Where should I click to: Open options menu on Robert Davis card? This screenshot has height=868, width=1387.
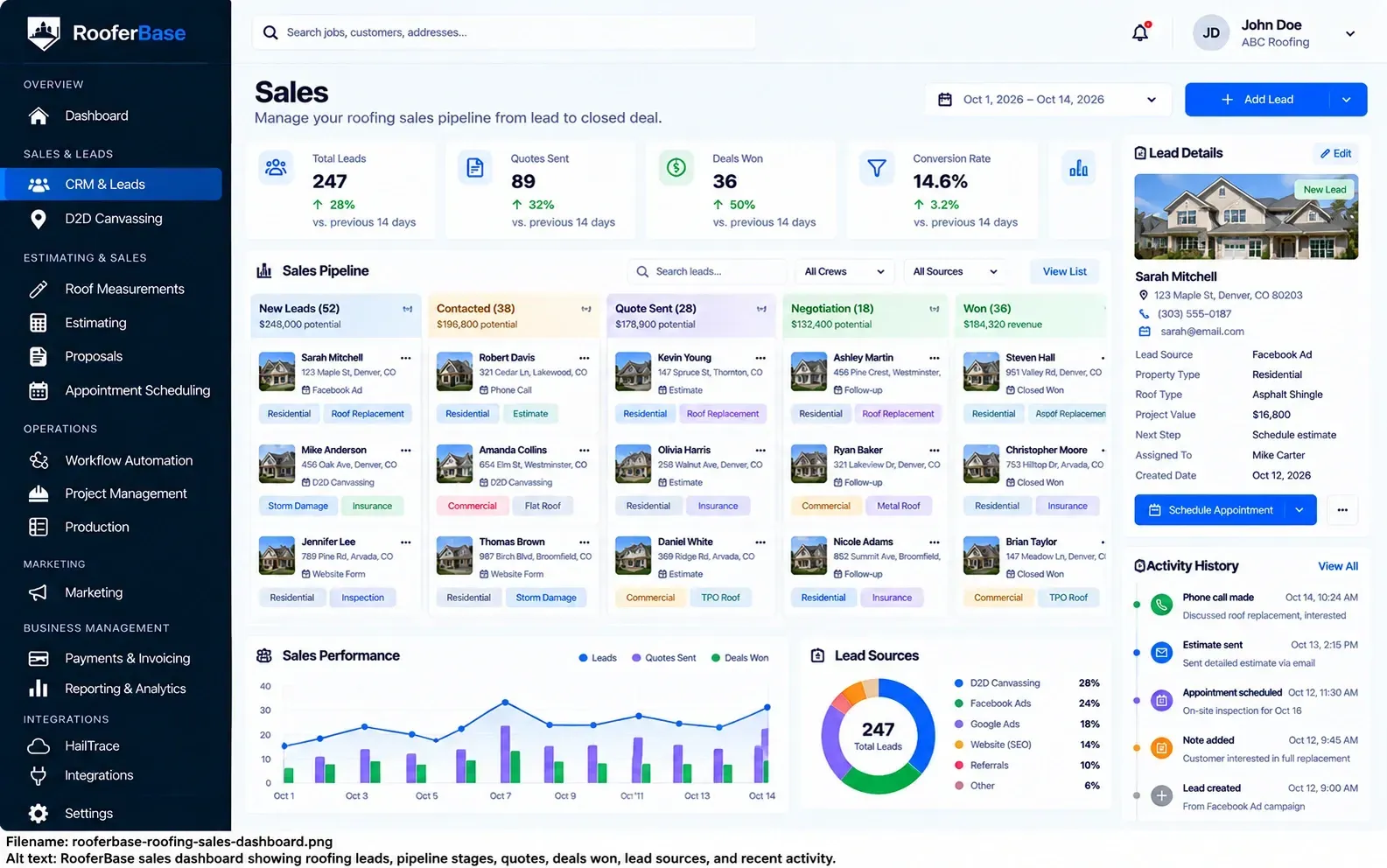(x=584, y=358)
